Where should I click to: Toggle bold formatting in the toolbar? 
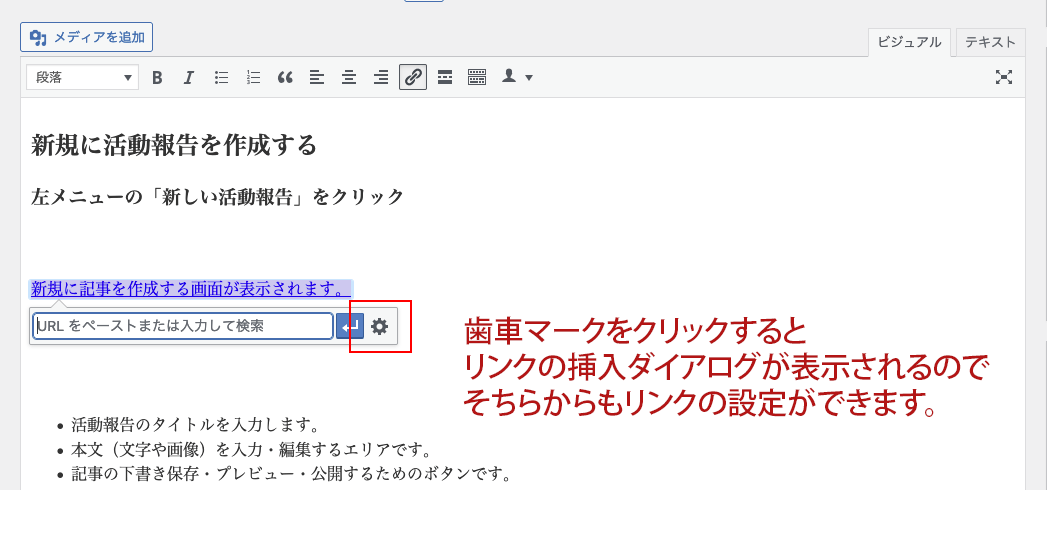click(157, 77)
